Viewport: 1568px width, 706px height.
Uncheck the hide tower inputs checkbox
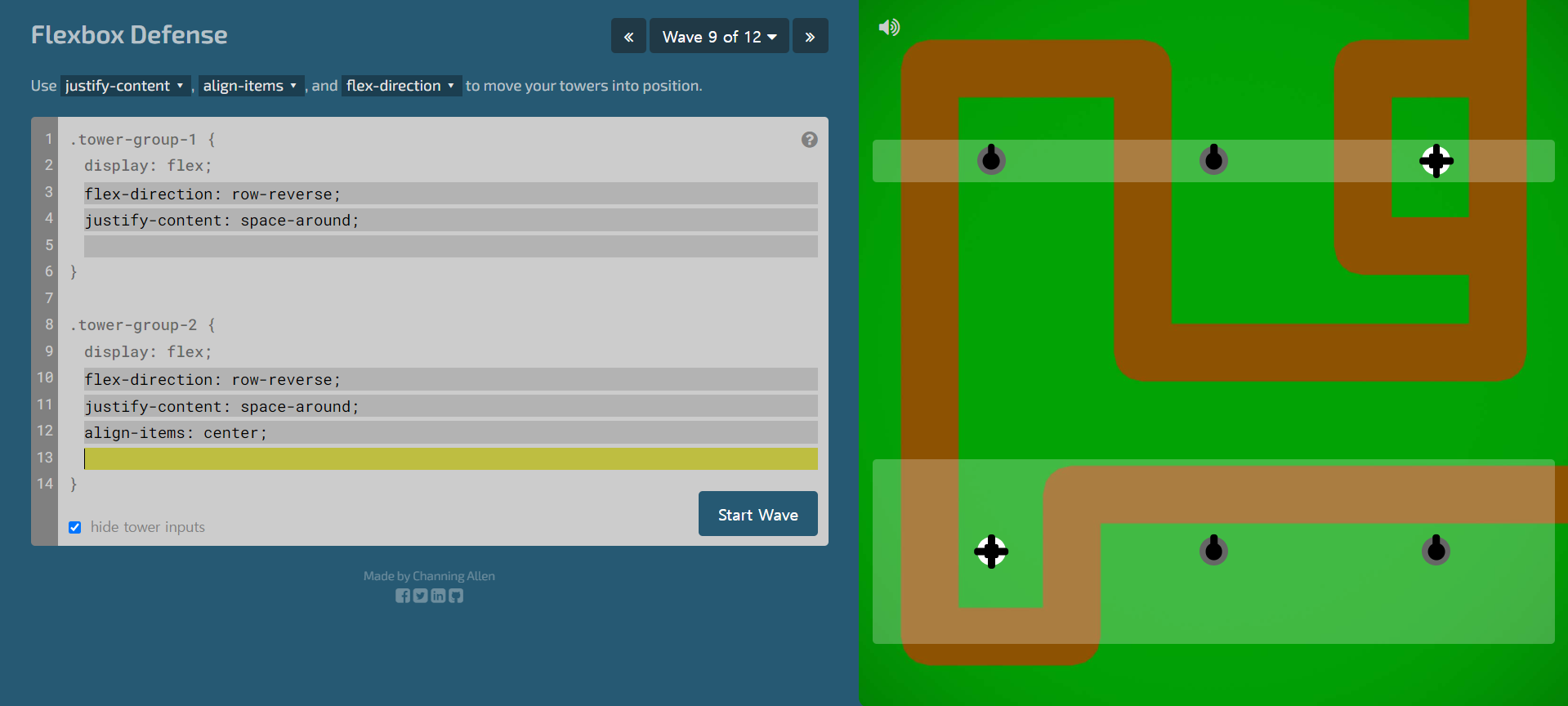[75, 527]
